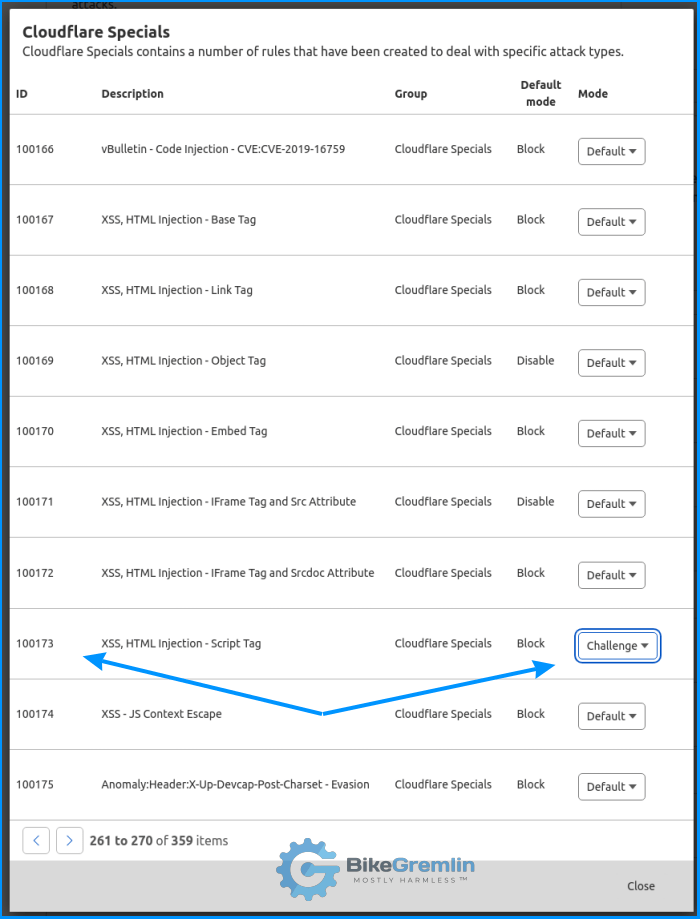Click Block default mode of rule 100173
Image resolution: width=700 pixels, height=919 pixels.
(x=531, y=643)
